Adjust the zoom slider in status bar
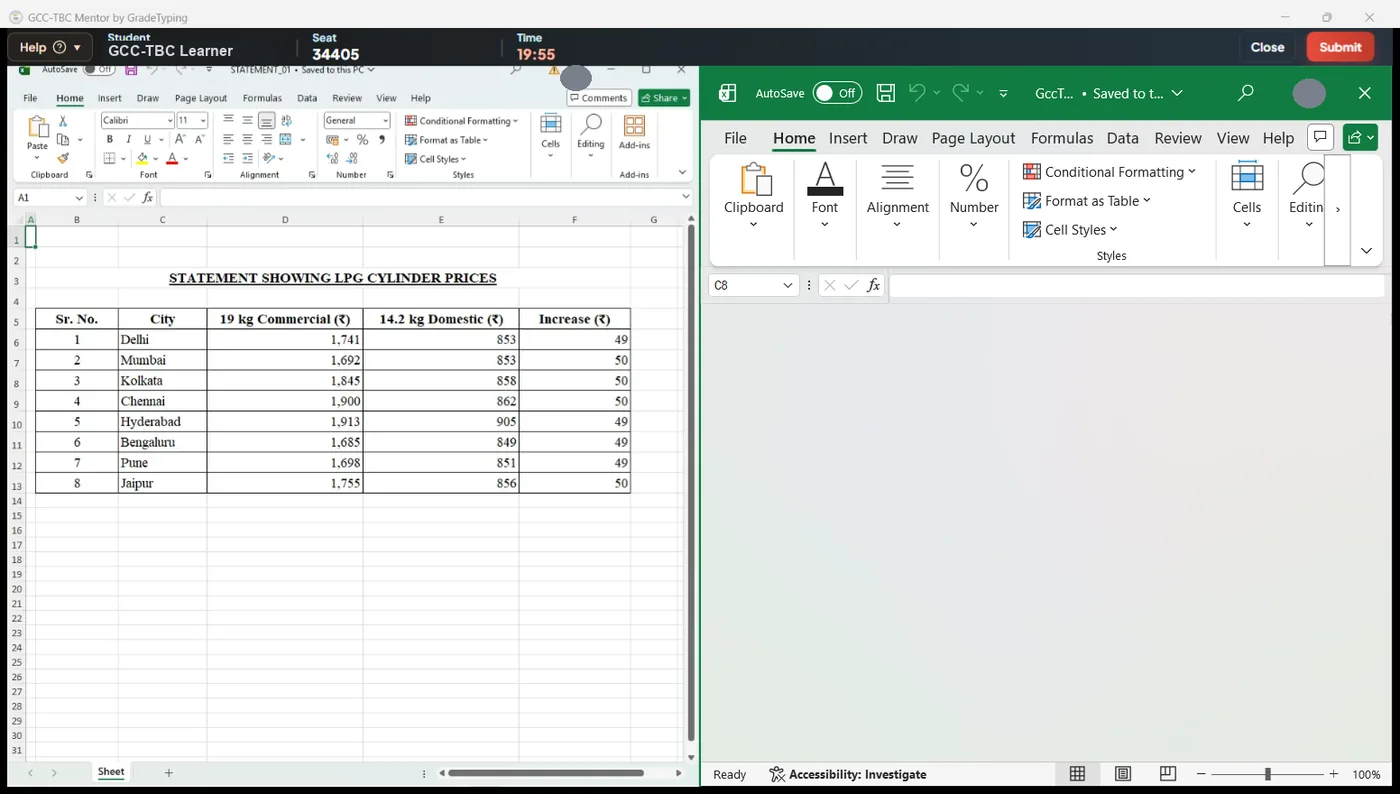The width and height of the screenshot is (1400, 794). (x=1267, y=774)
